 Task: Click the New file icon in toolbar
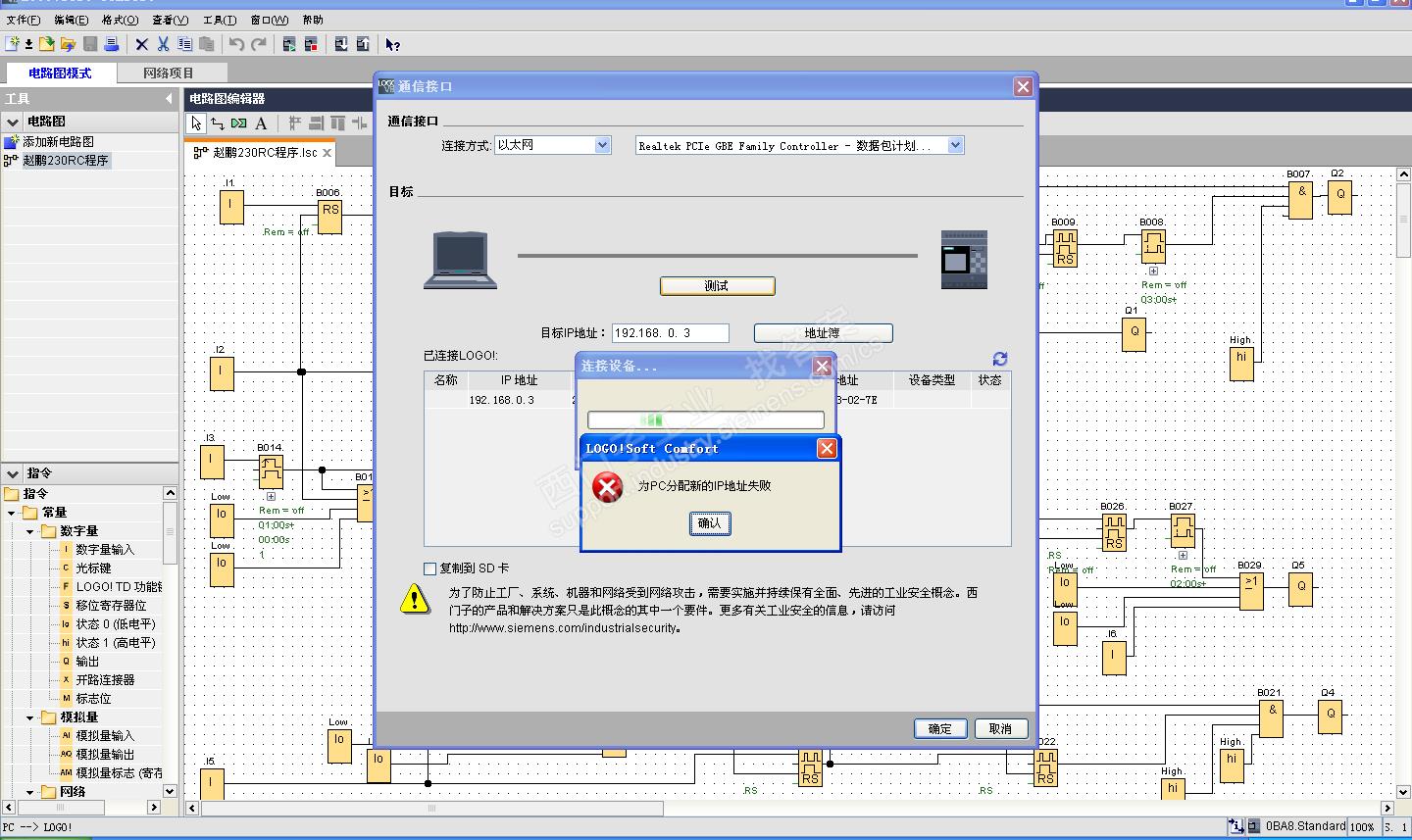click(13, 44)
